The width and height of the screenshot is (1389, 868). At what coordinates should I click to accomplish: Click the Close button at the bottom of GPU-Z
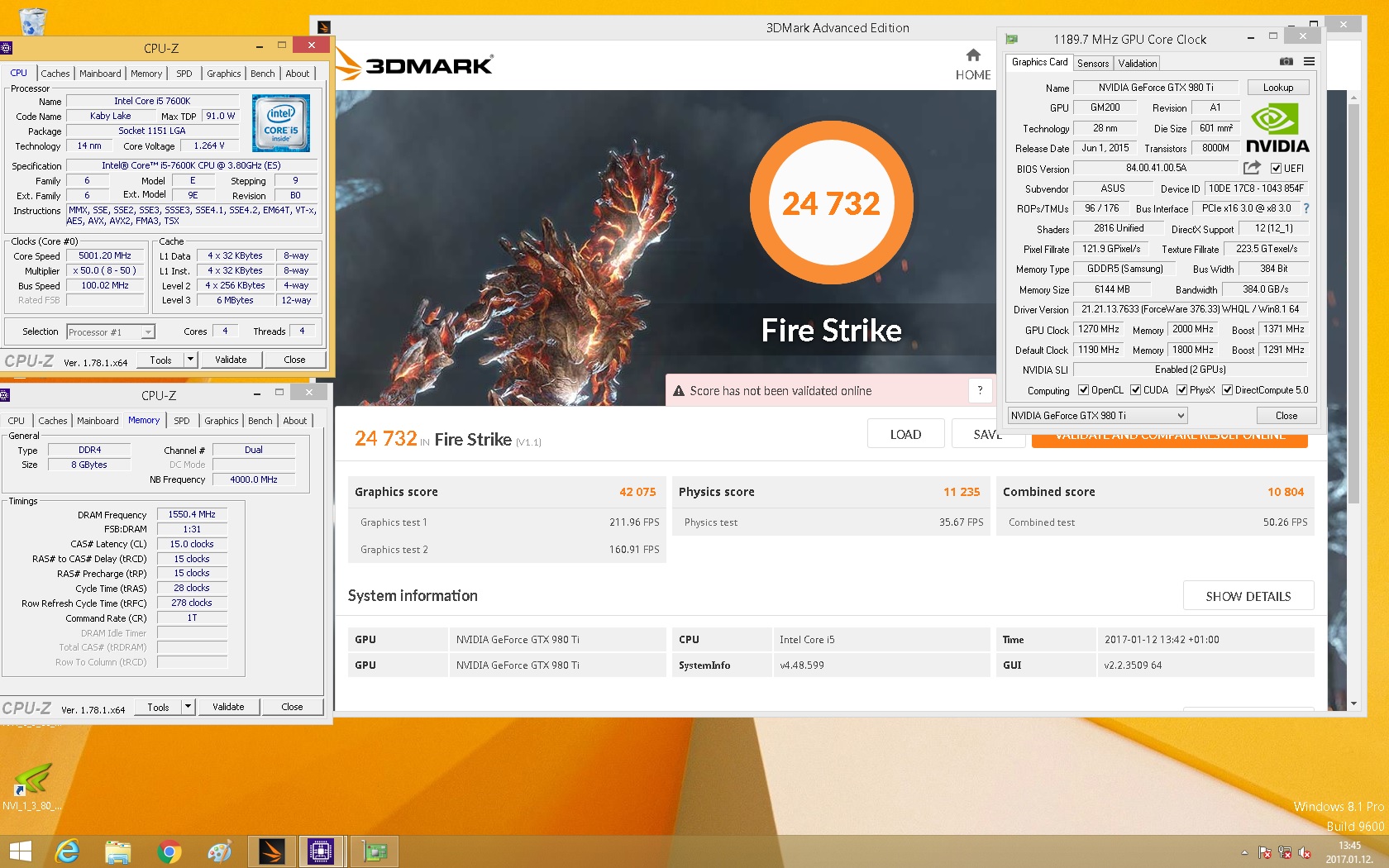coord(1286,416)
